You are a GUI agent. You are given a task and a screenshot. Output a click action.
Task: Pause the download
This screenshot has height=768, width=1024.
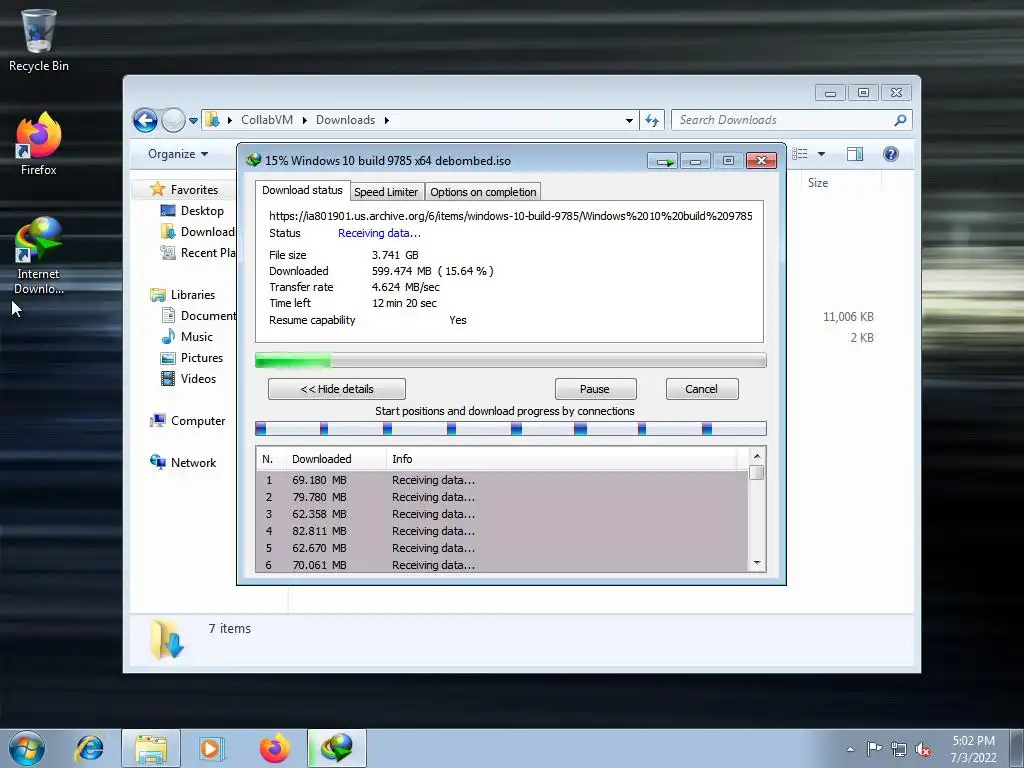coord(595,389)
